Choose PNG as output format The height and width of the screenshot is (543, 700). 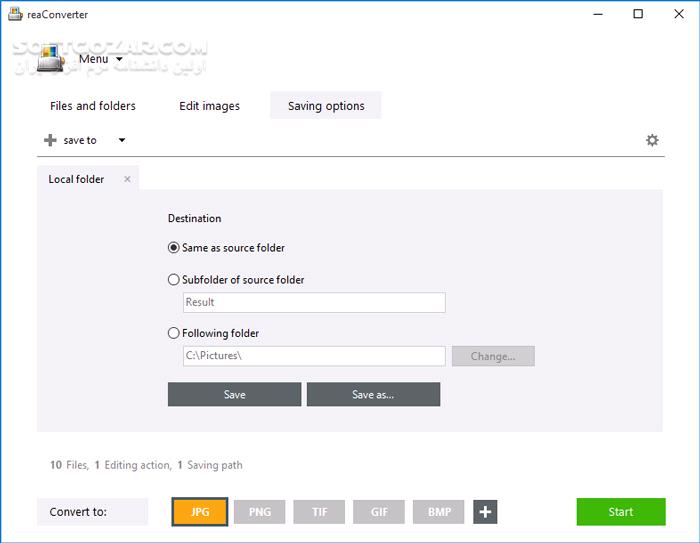coord(259,512)
